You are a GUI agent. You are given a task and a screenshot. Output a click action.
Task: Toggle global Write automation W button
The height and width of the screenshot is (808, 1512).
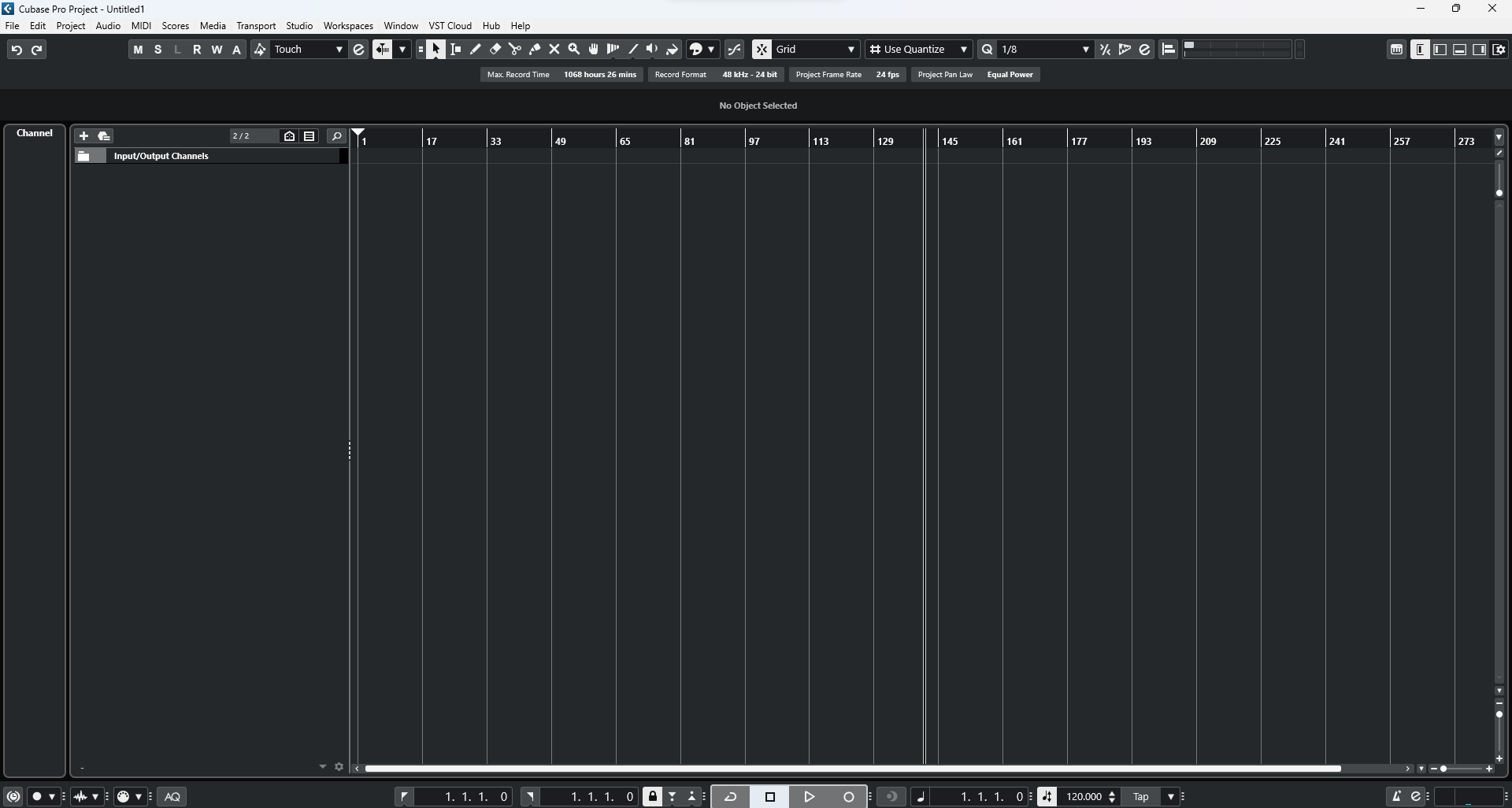217,50
